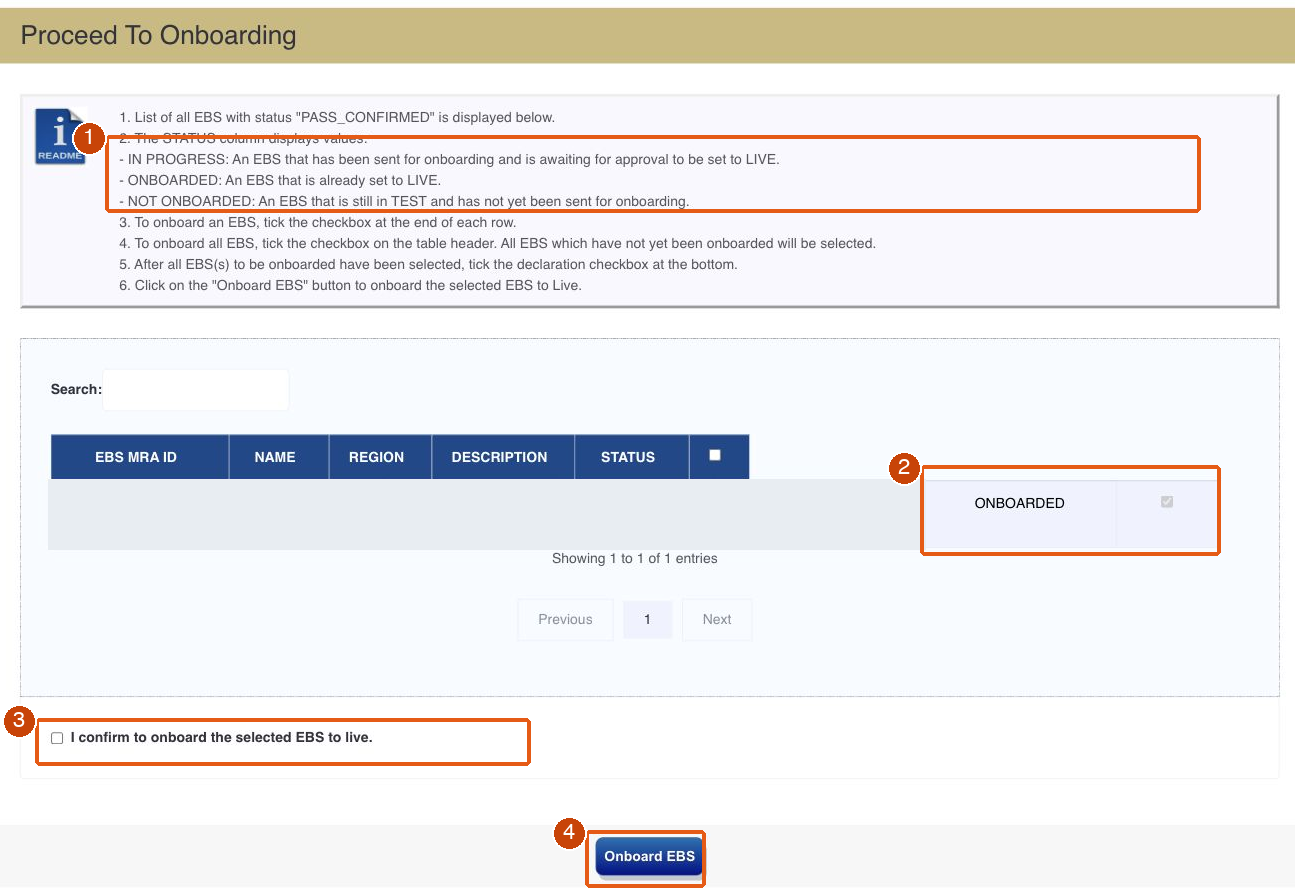
Task: Click the 'NOT ONBOARDED' status definition line
Action: 403,201
